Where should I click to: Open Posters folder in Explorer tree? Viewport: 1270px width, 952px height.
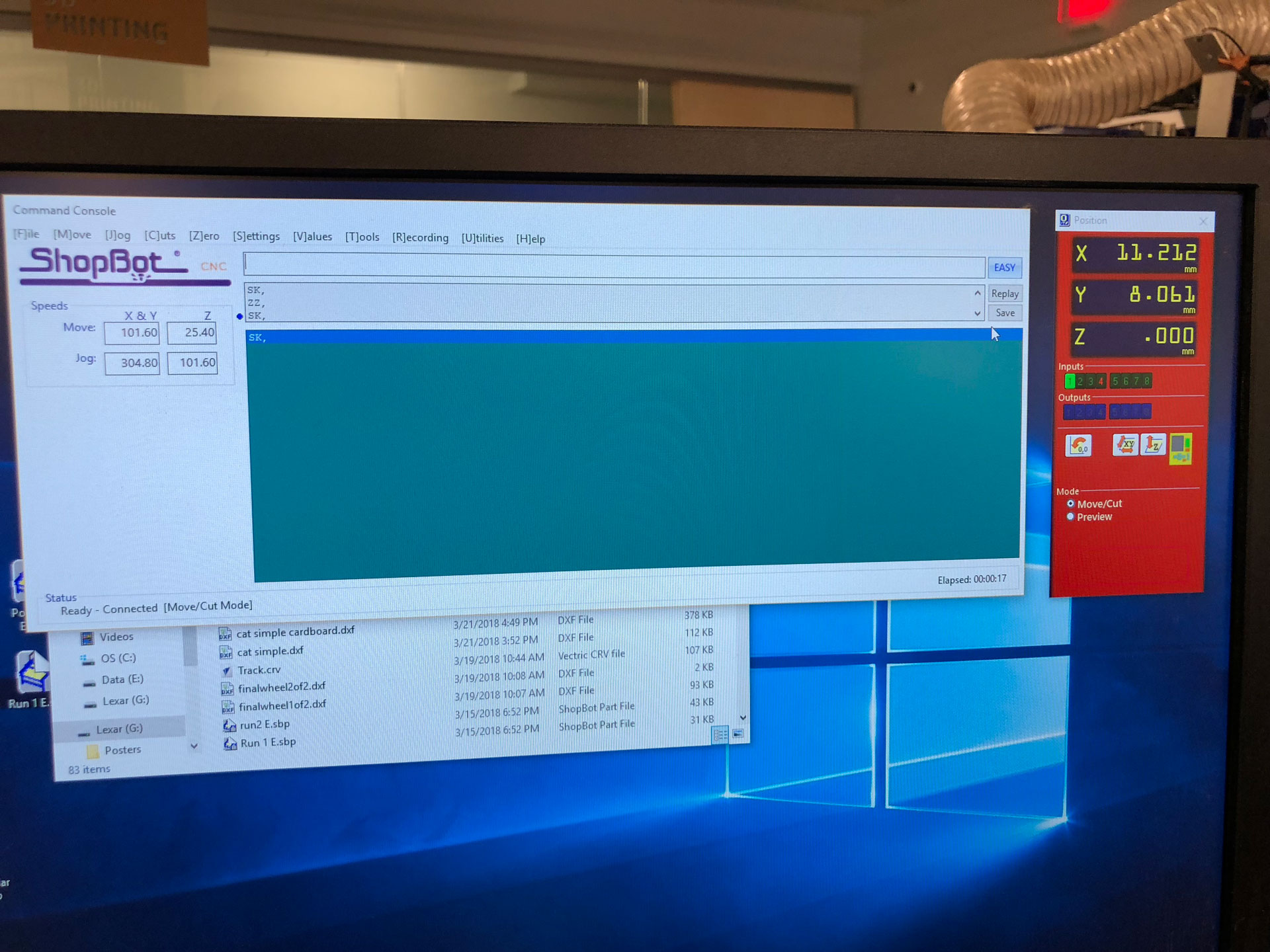pyautogui.click(x=122, y=750)
